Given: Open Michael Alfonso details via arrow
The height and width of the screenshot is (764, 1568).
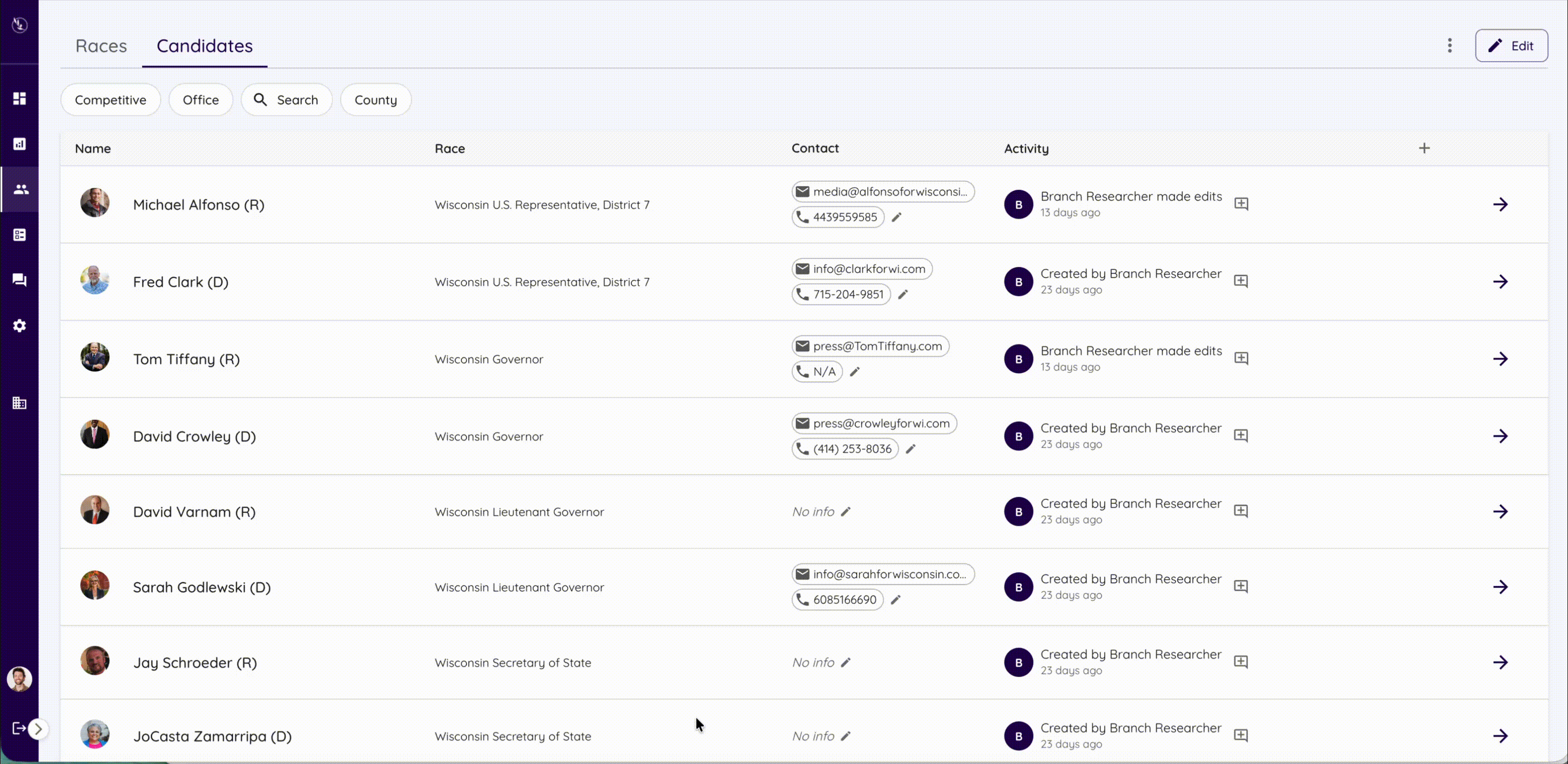Looking at the screenshot, I should (1500, 204).
